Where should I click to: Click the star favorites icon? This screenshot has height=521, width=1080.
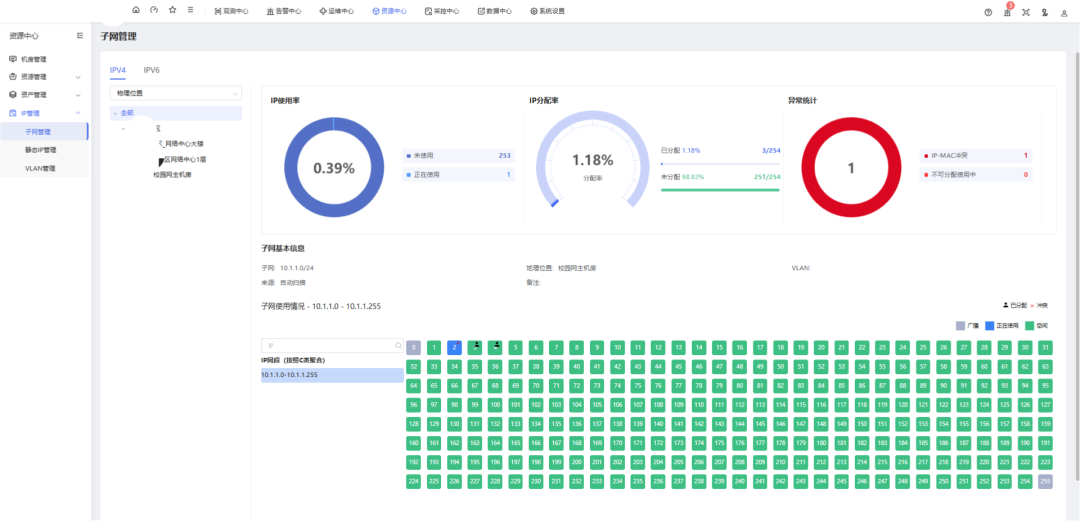coord(172,10)
